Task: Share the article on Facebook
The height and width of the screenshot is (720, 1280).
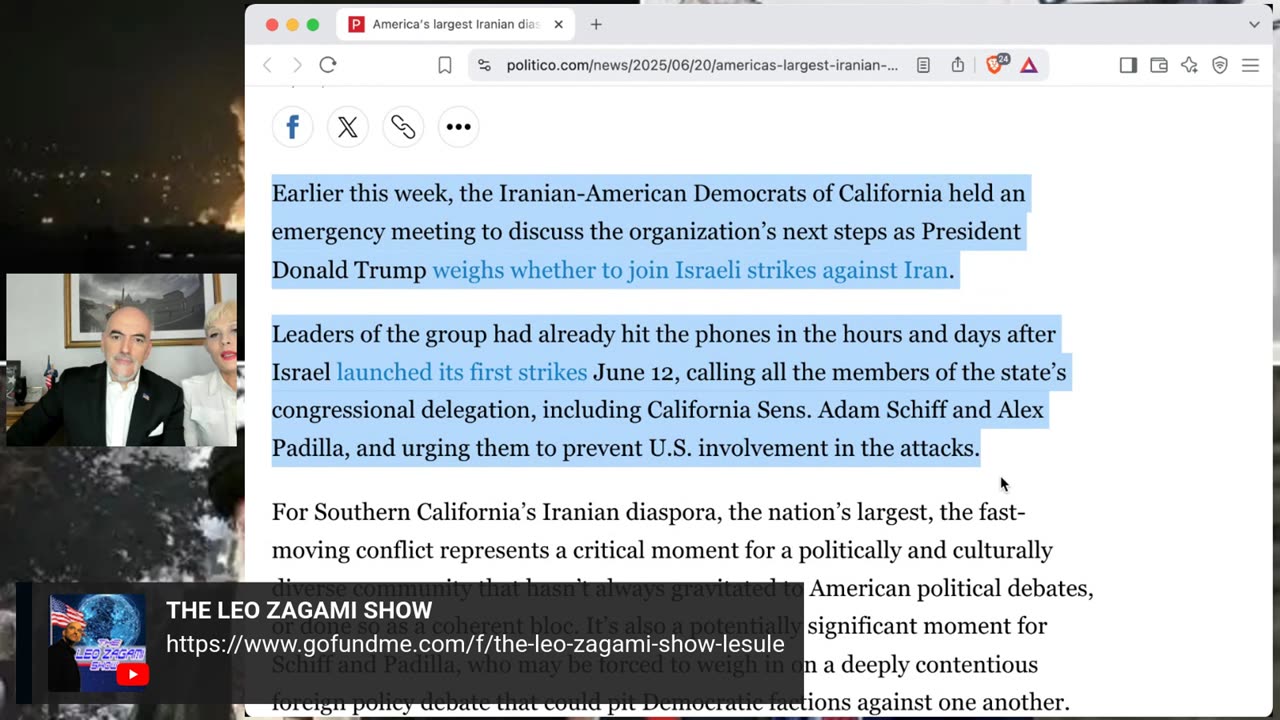Action: [x=292, y=127]
